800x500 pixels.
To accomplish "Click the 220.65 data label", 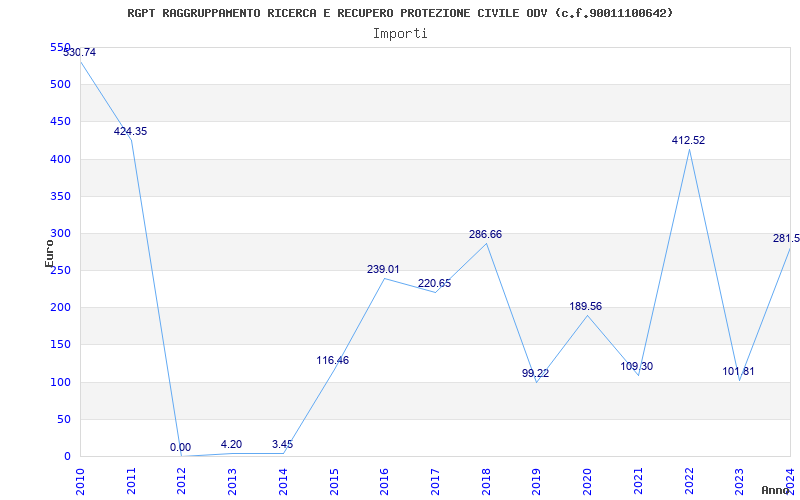I will [434, 283].
